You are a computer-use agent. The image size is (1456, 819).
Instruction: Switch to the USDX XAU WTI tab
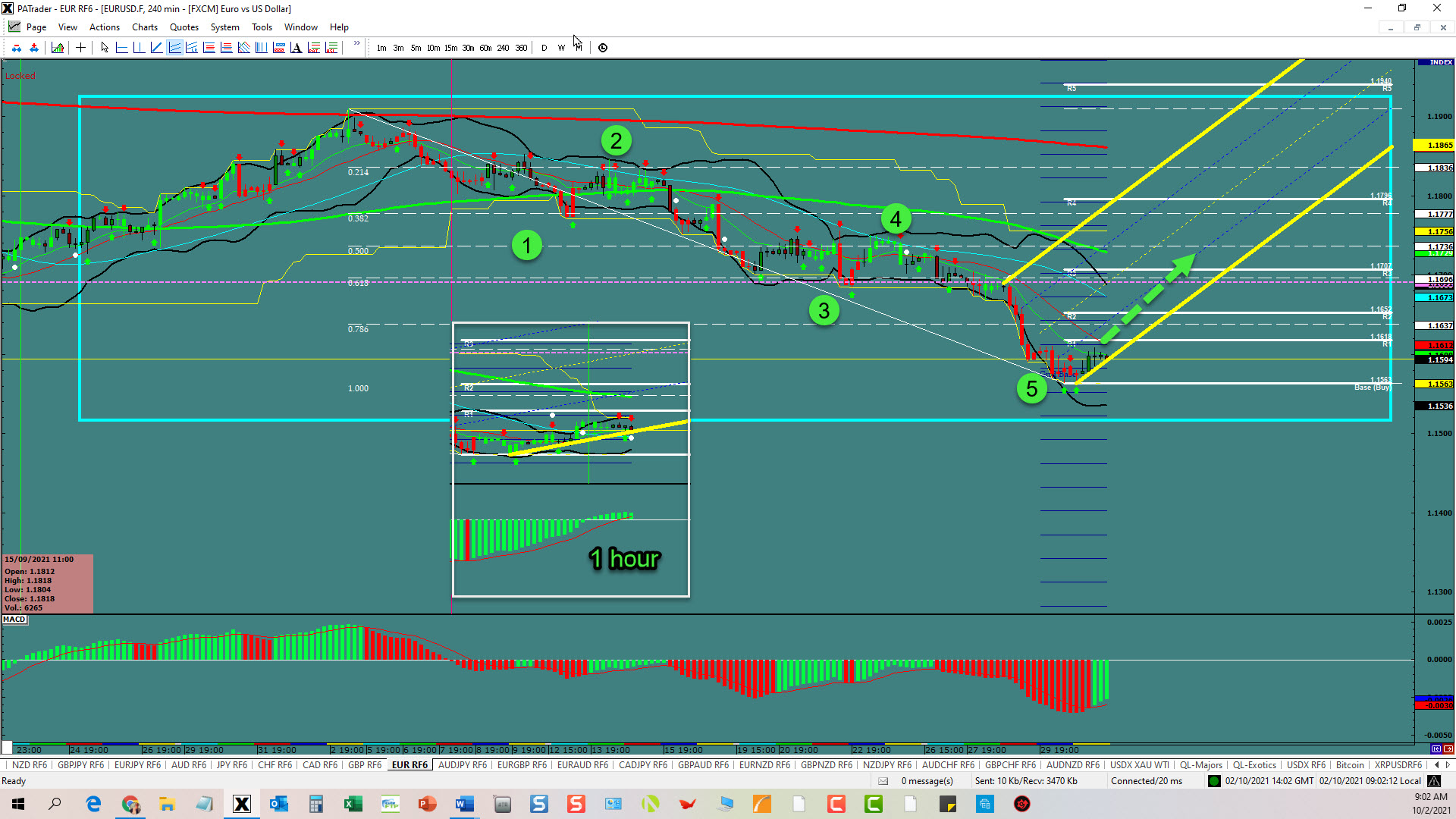click(x=1140, y=765)
